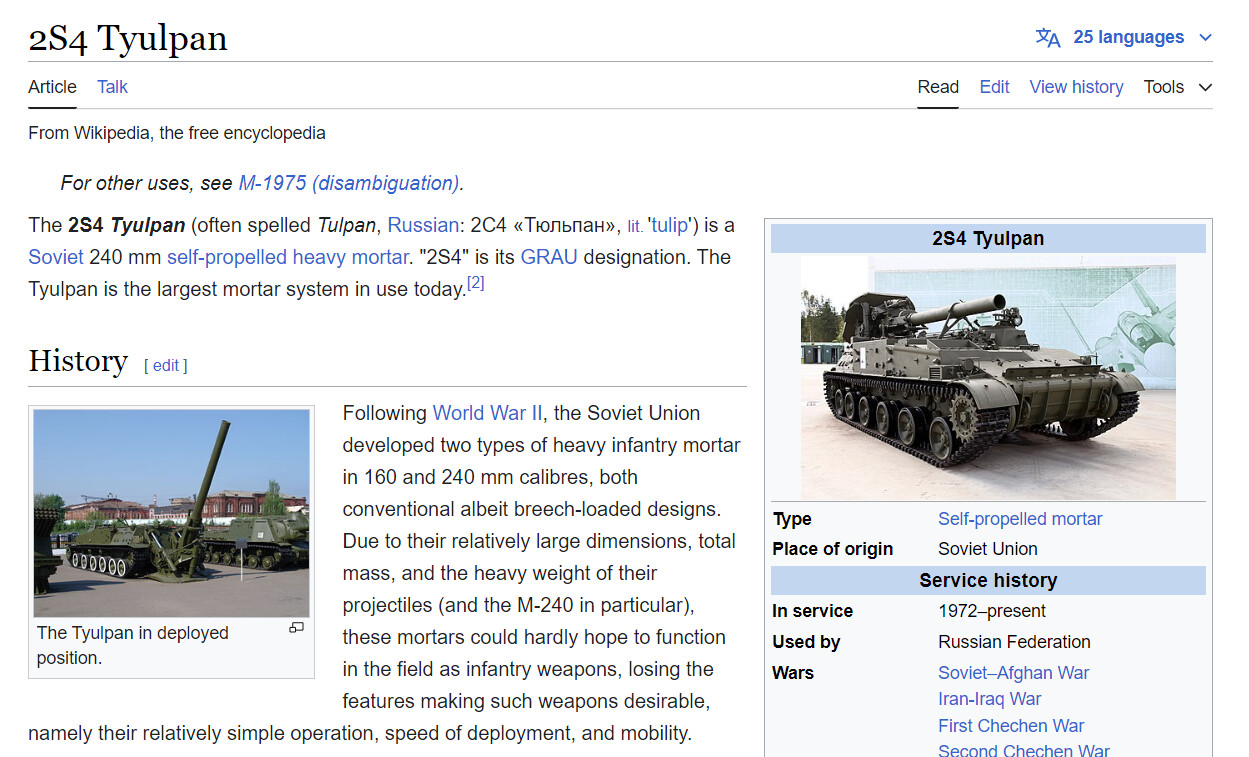The width and height of the screenshot is (1249, 757).
Task: Open the GRAU designation link
Action: pos(549,257)
